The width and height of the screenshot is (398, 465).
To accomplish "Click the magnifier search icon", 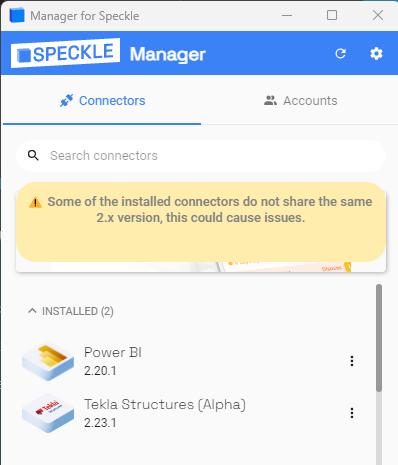I will tap(33, 155).
